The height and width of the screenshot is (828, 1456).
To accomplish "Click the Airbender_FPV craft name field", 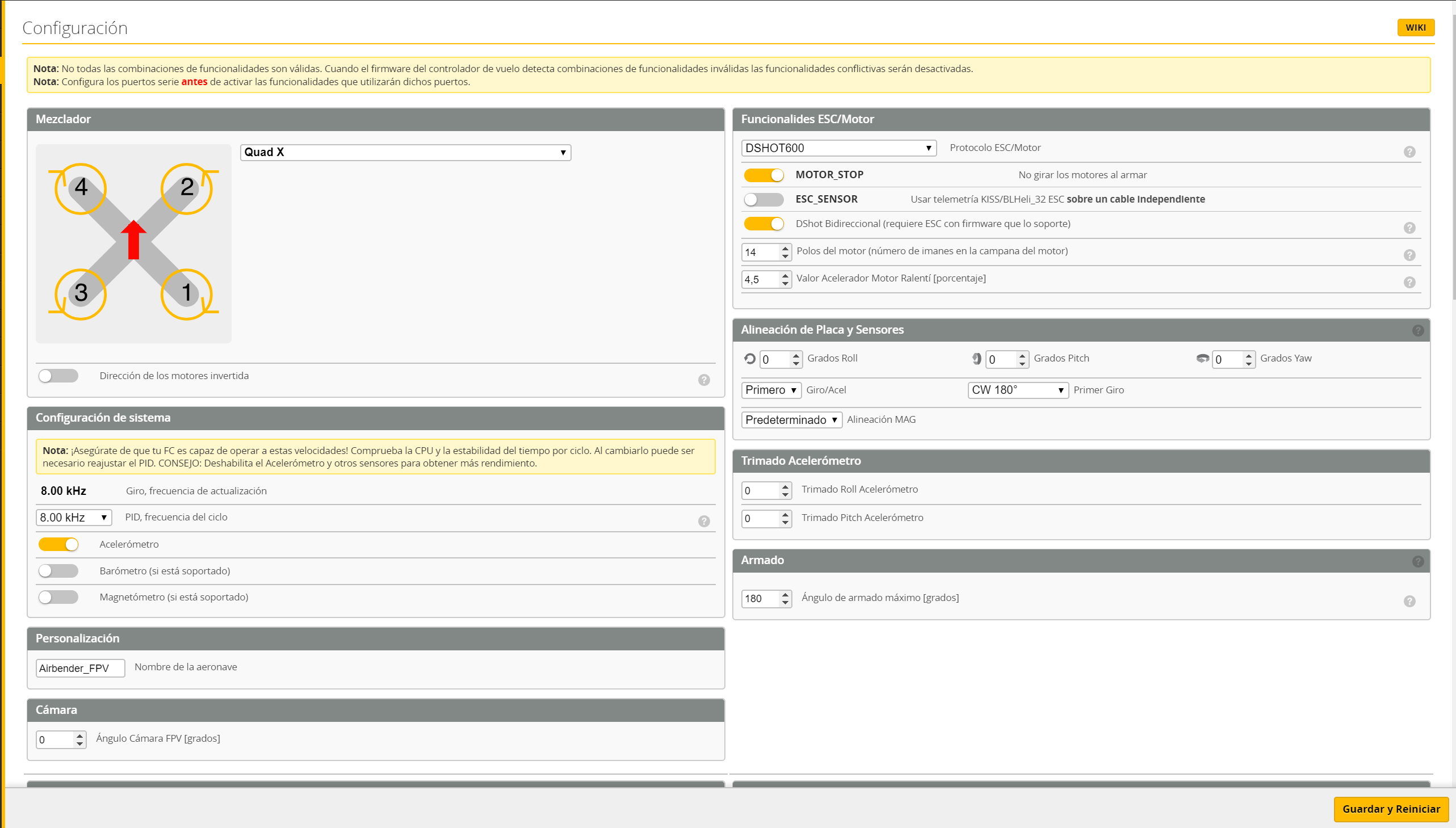I will coord(79,668).
